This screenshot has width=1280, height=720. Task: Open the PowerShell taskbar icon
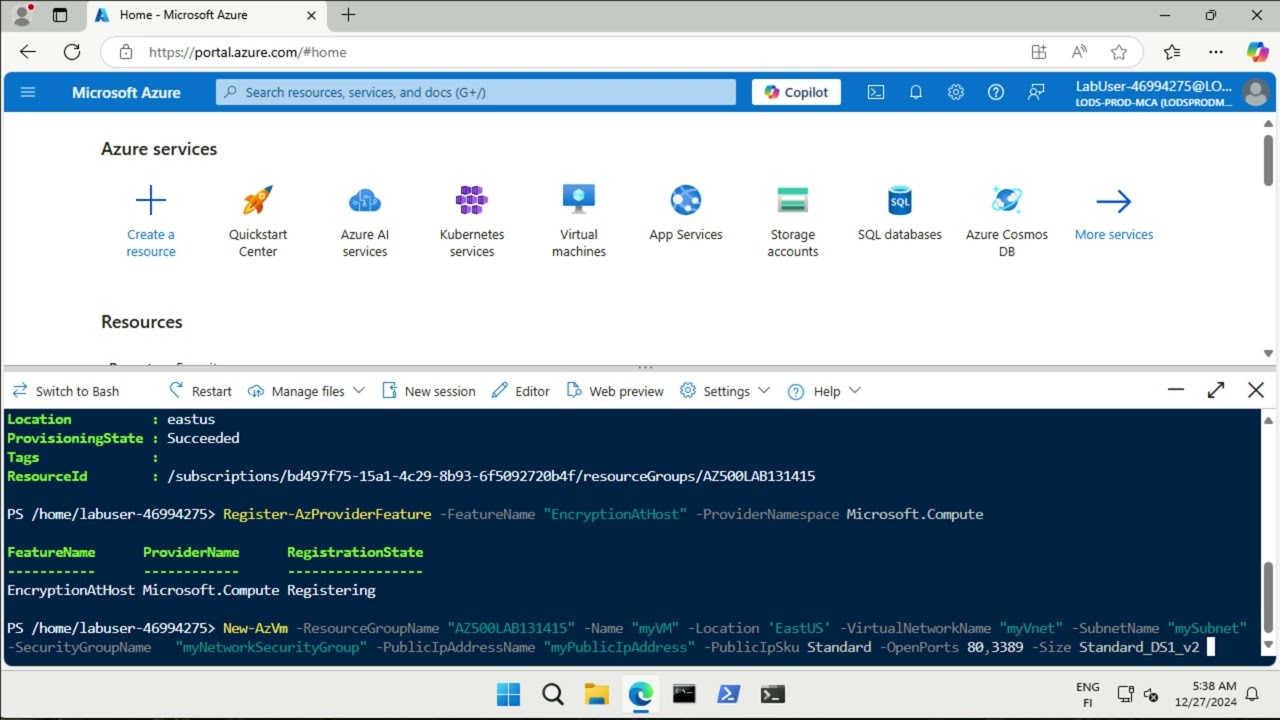pos(728,694)
